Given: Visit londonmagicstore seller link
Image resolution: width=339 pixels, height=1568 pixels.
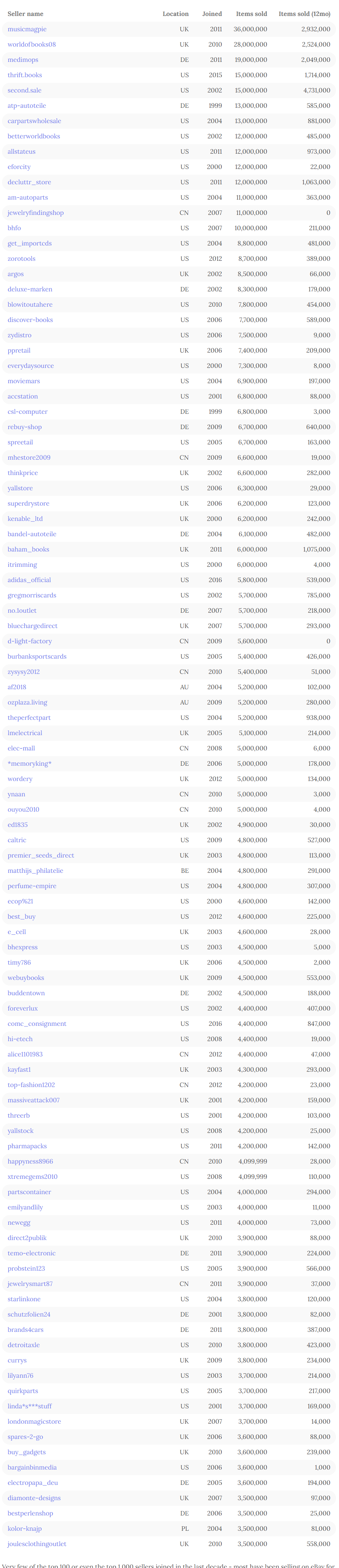Looking at the screenshot, I should 34,1421.
